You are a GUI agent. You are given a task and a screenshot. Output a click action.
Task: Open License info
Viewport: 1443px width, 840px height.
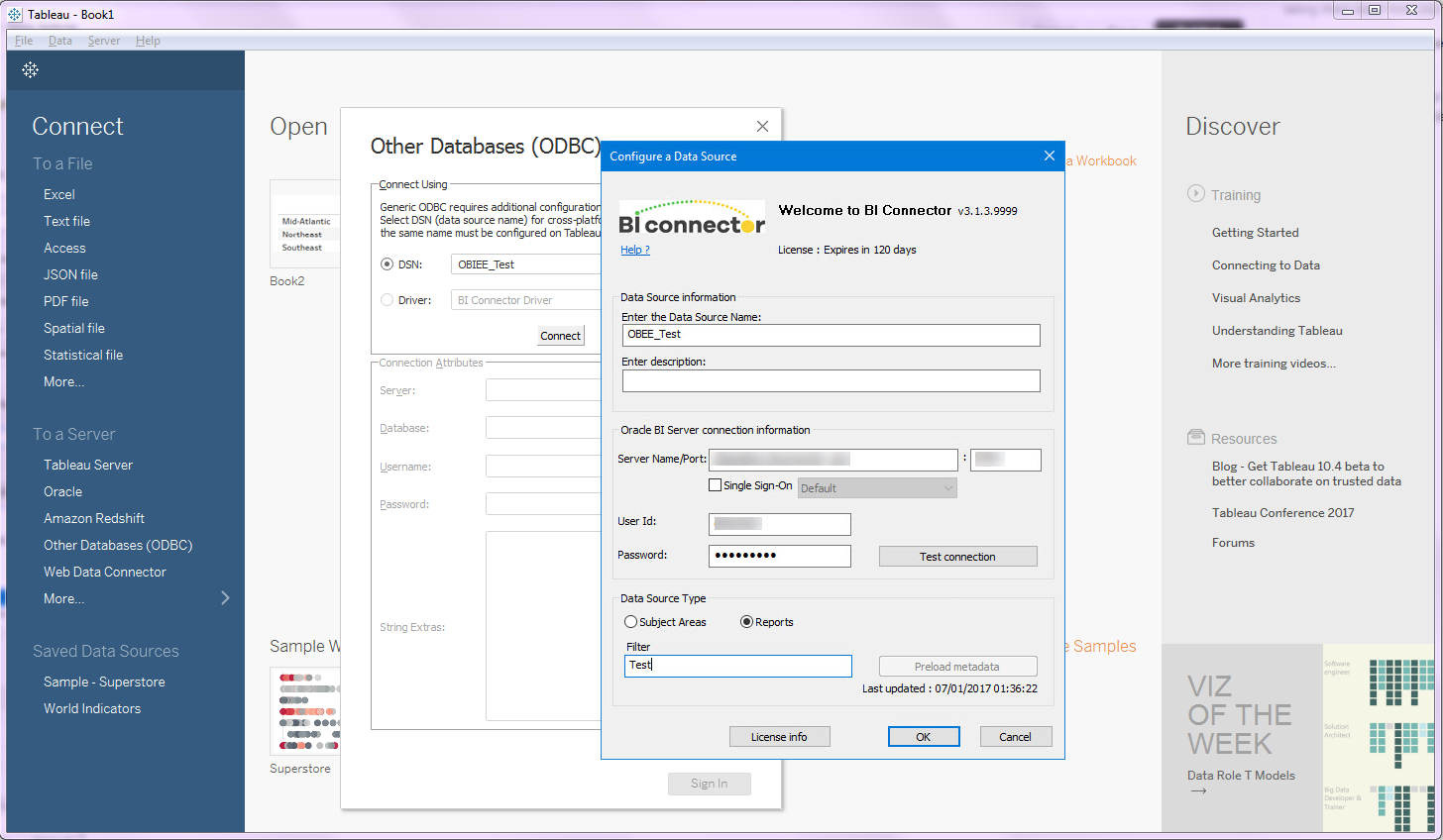[780, 736]
